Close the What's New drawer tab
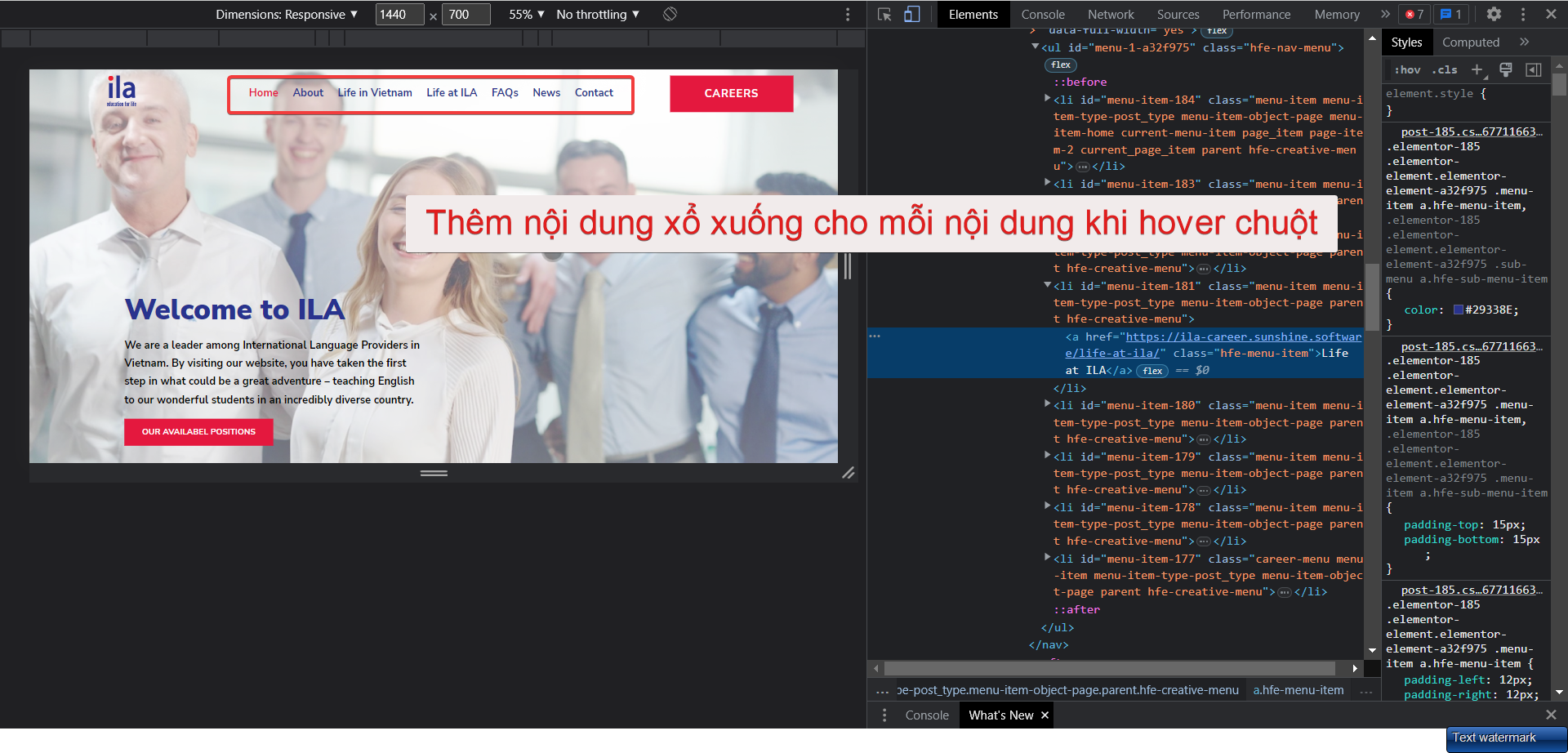The width and height of the screenshot is (1568, 753). pos(1045,715)
